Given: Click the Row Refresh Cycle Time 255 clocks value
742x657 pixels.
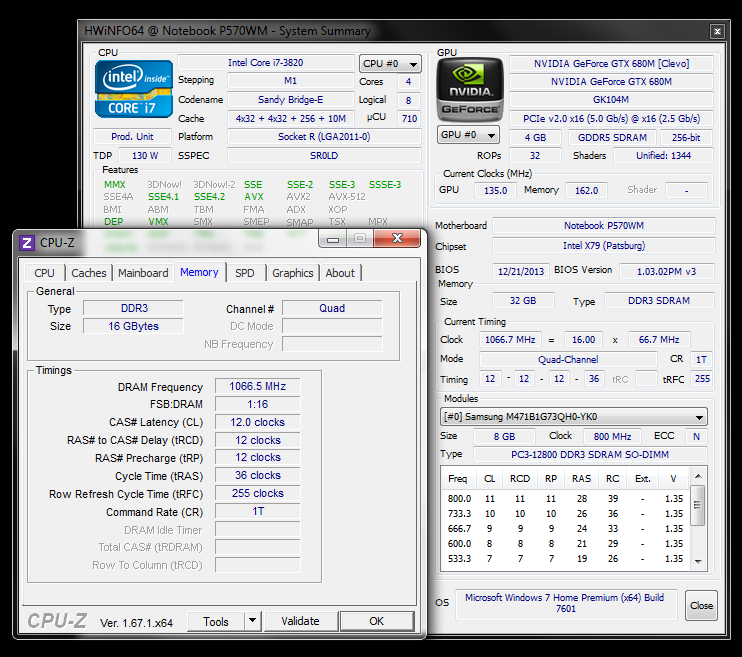Looking at the screenshot, I should point(258,493).
